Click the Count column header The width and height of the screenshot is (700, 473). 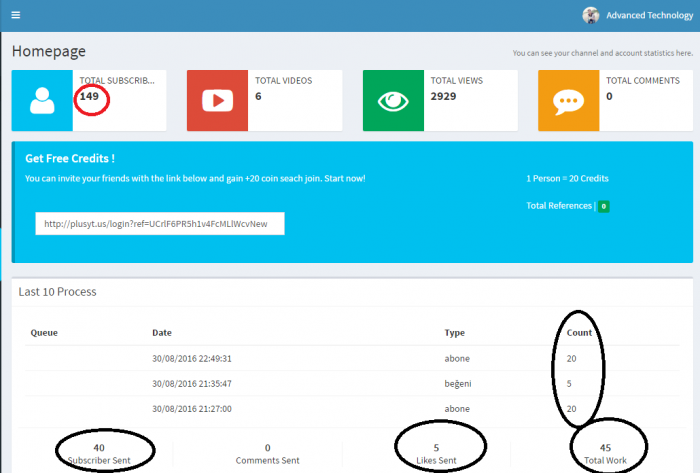(x=579, y=333)
